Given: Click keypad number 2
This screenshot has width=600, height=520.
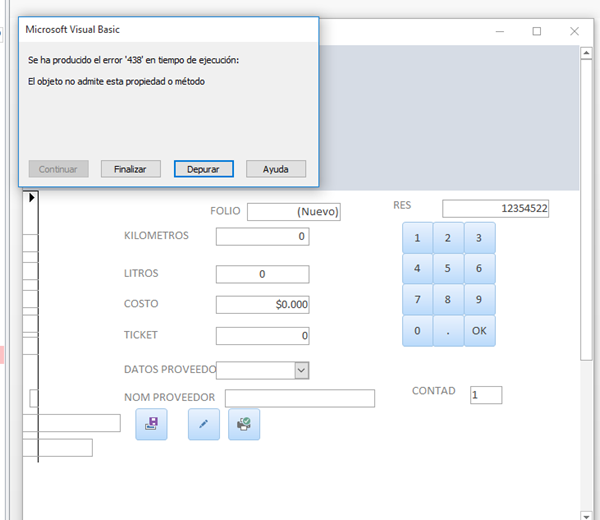Looking at the screenshot, I should 448,238.
